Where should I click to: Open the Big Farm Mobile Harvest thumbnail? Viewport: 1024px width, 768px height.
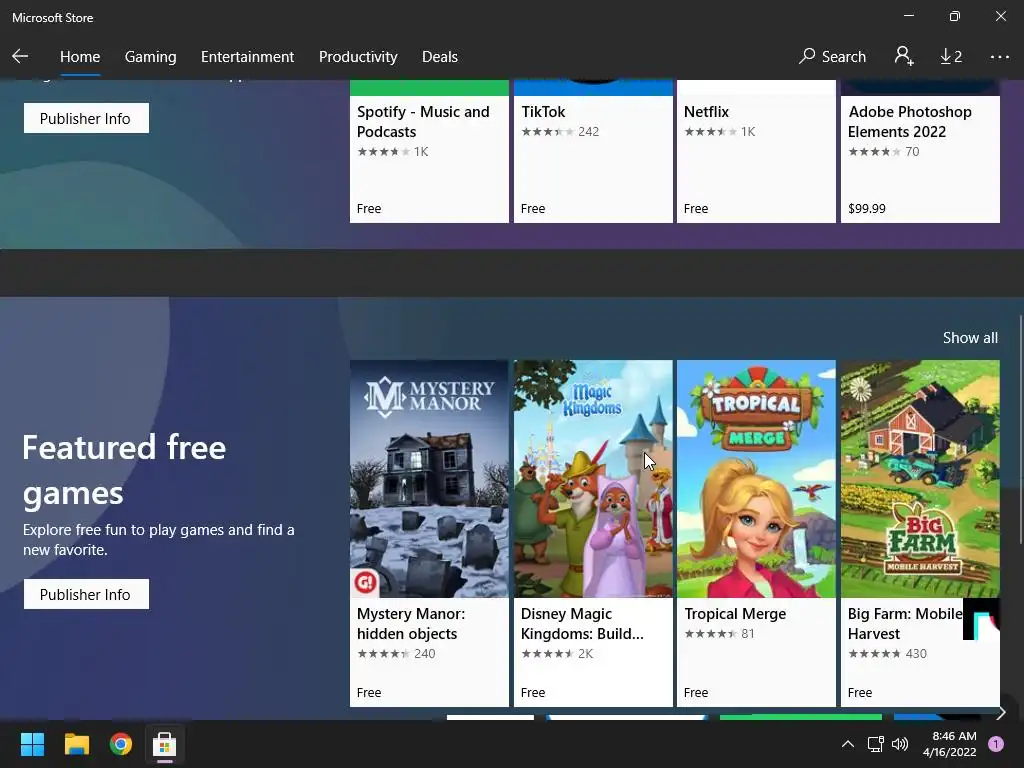(920, 479)
